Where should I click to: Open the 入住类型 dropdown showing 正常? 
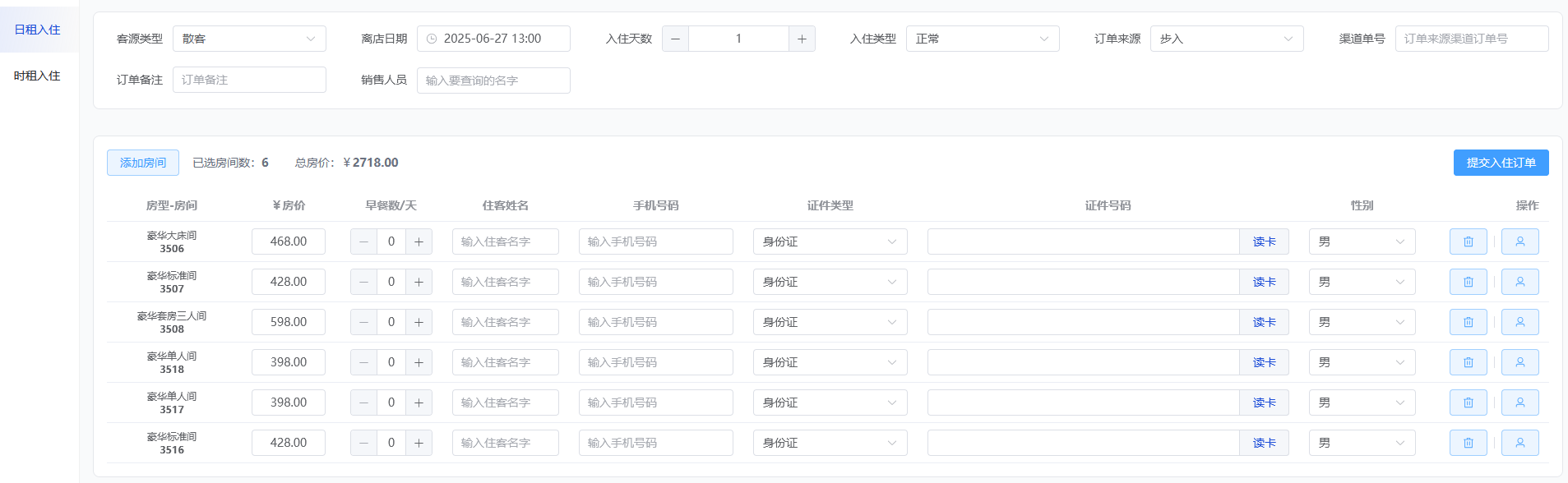[983, 39]
